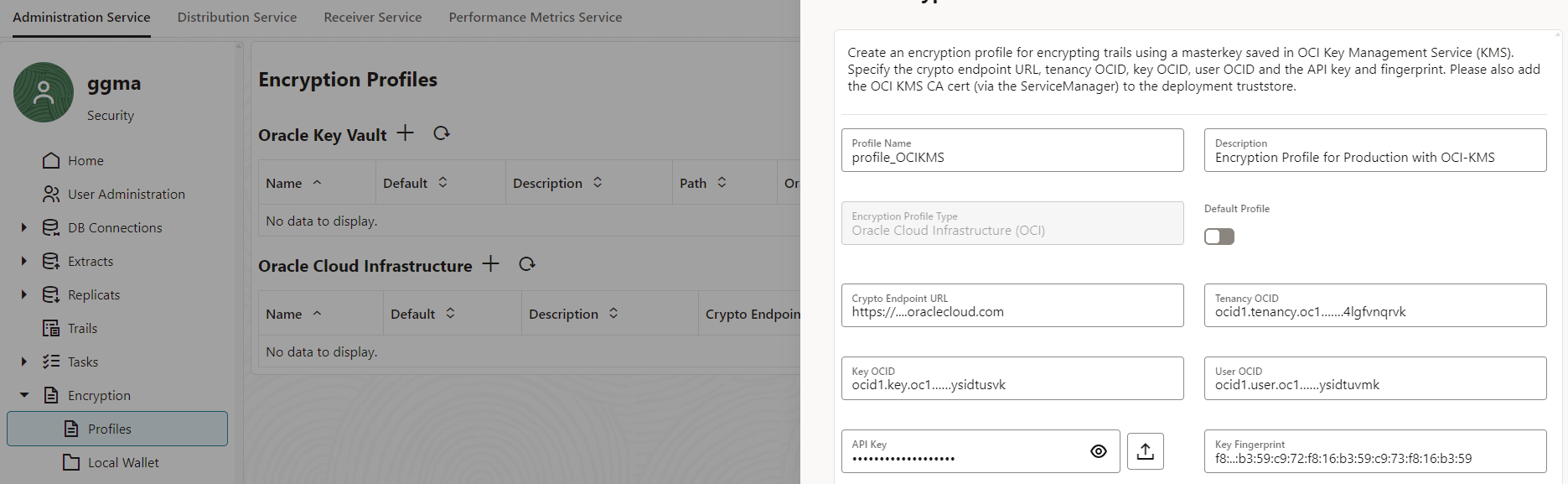
Task: Go to User Administration
Action: point(126,194)
